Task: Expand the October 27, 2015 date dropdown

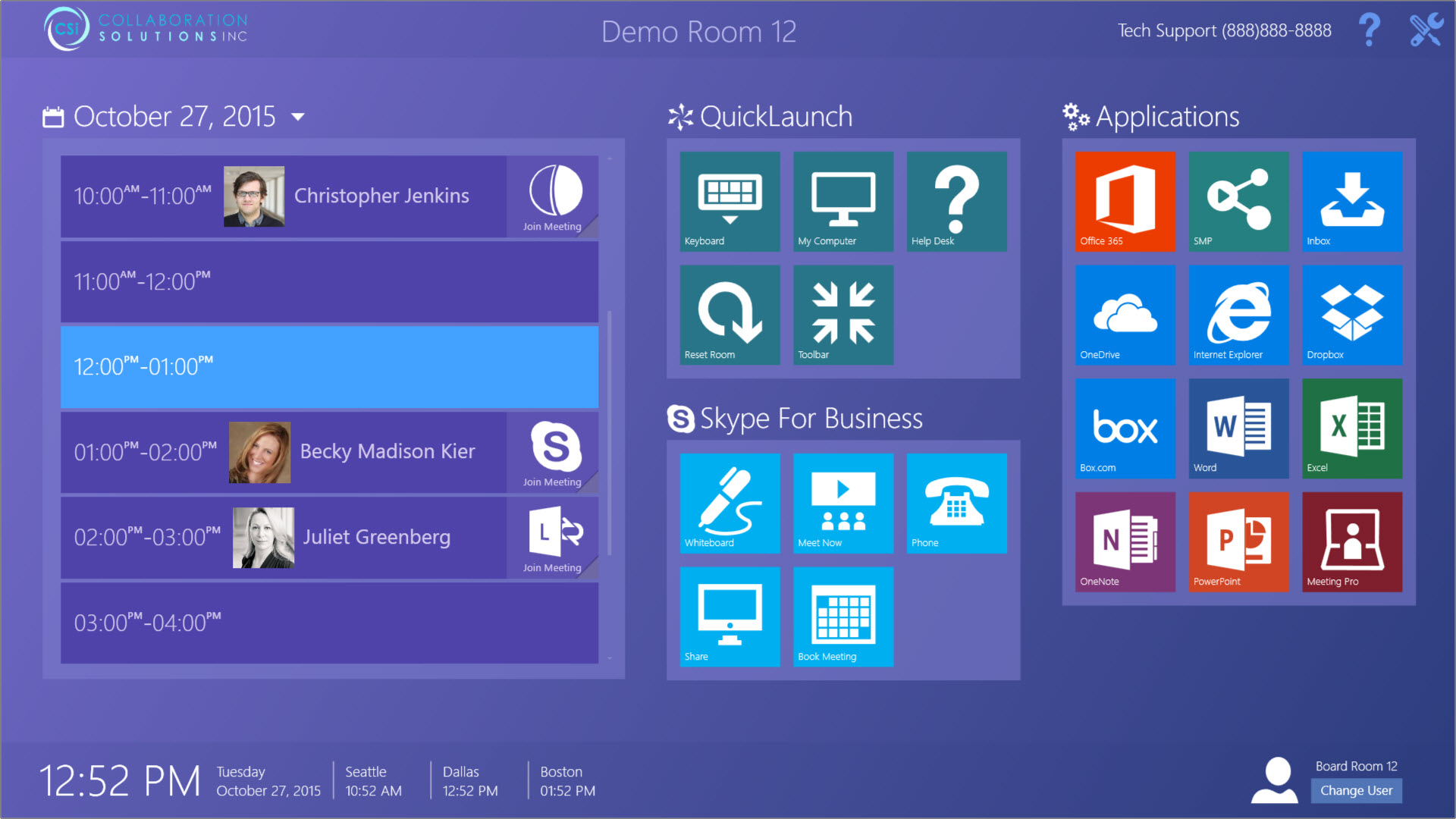Action: point(298,117)
